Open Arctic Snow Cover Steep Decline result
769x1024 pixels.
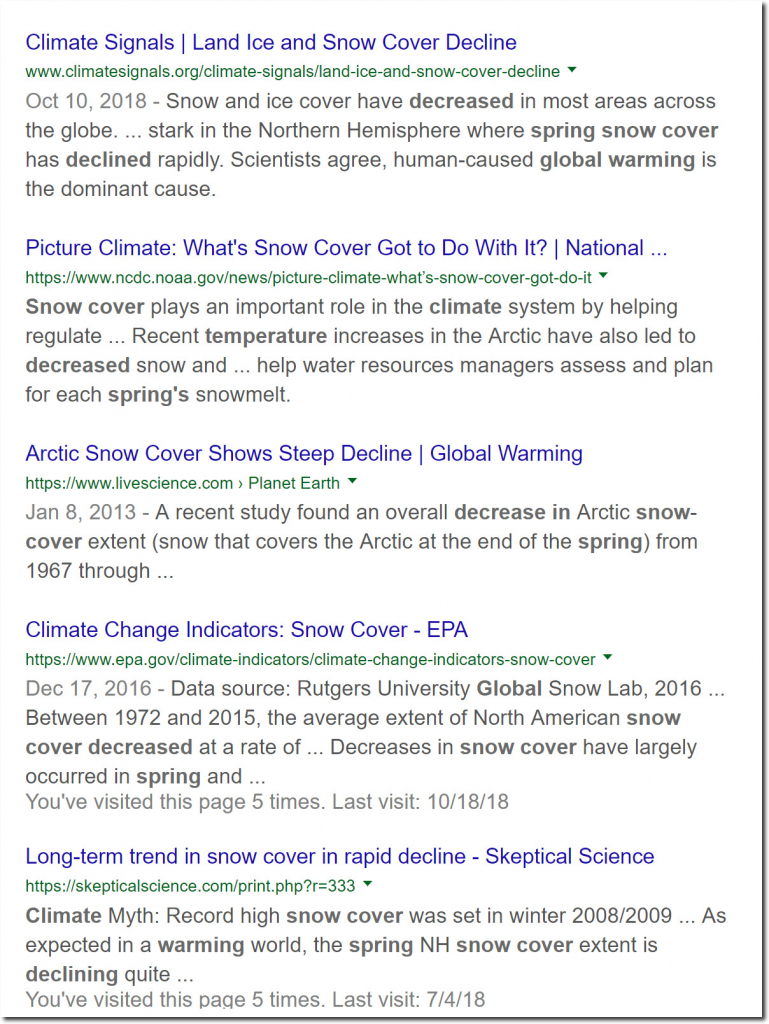click(304, 453)
